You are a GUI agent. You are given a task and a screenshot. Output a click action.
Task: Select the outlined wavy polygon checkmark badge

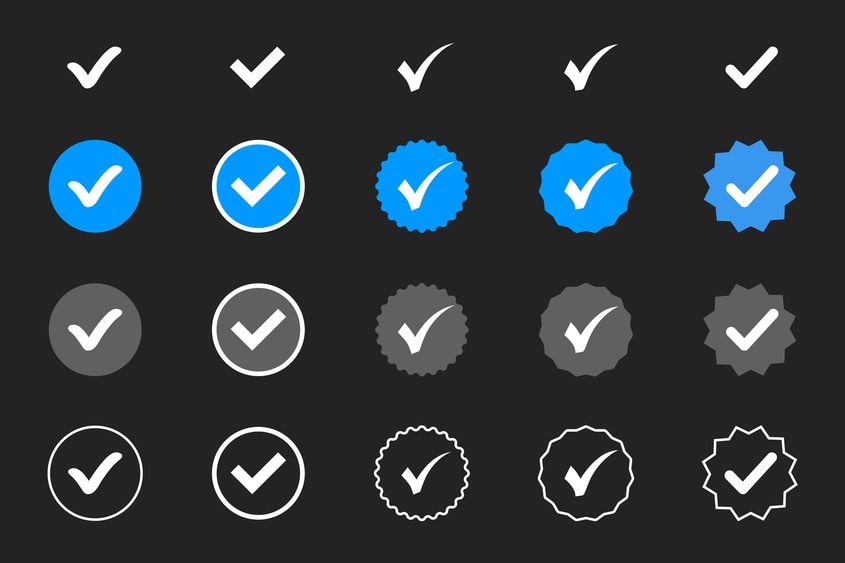(586, 473)
